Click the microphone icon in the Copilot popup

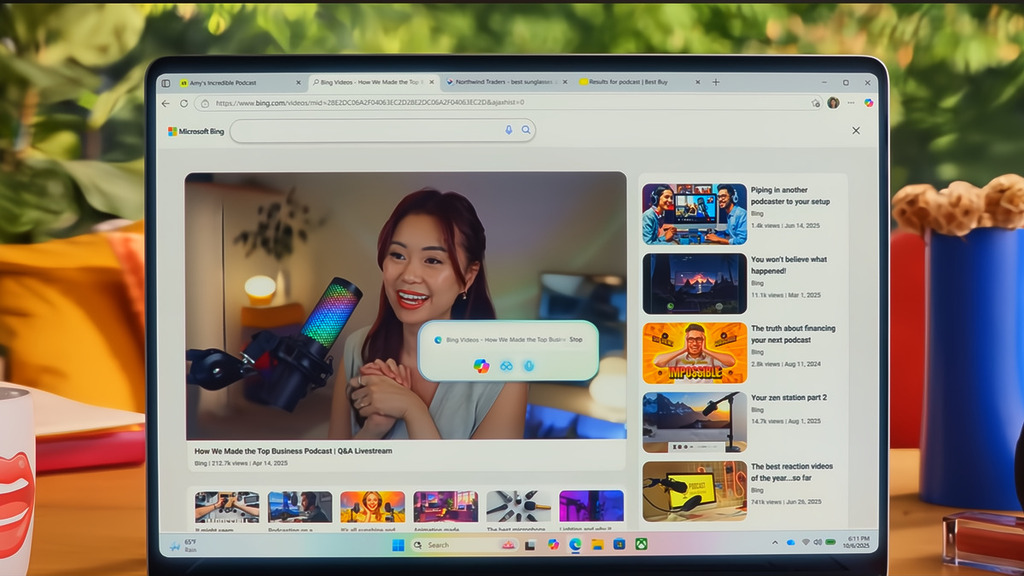click(529, 366)
